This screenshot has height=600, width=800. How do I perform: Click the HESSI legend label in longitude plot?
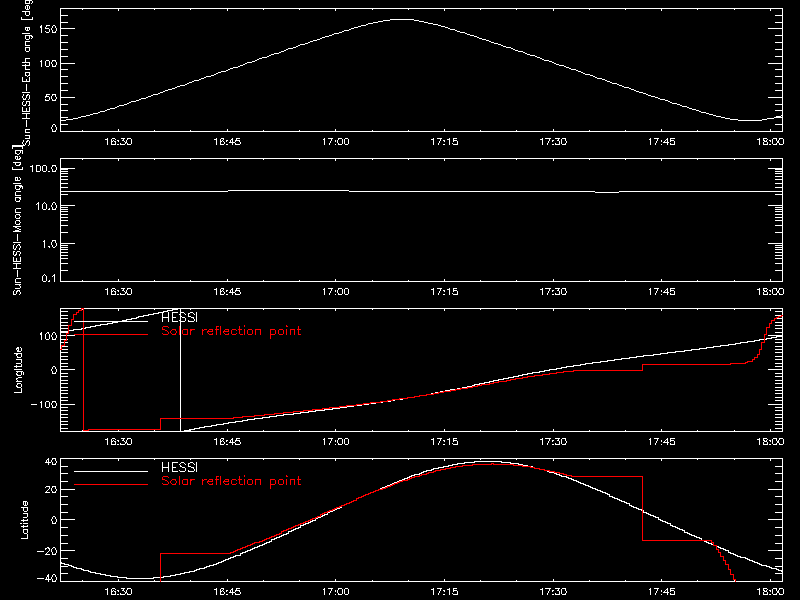coord(179,317)
